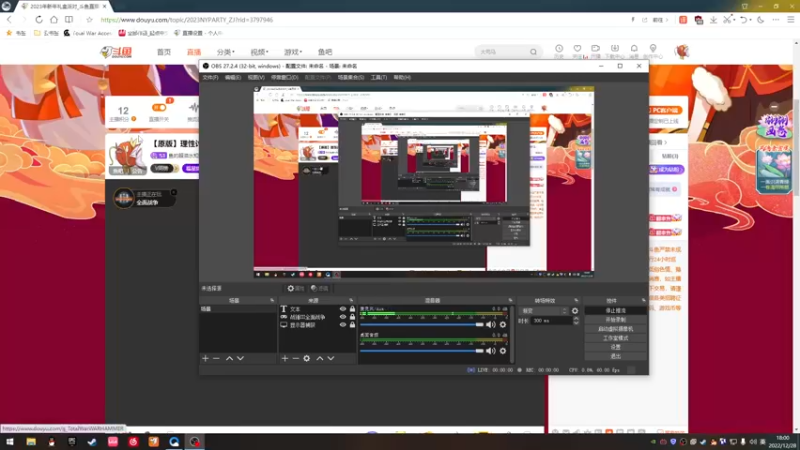The width and height of the screenshot is (800, 450).
Task: Expand the 分类 dropdown in Douyu navigation
Action: [226, 52]
